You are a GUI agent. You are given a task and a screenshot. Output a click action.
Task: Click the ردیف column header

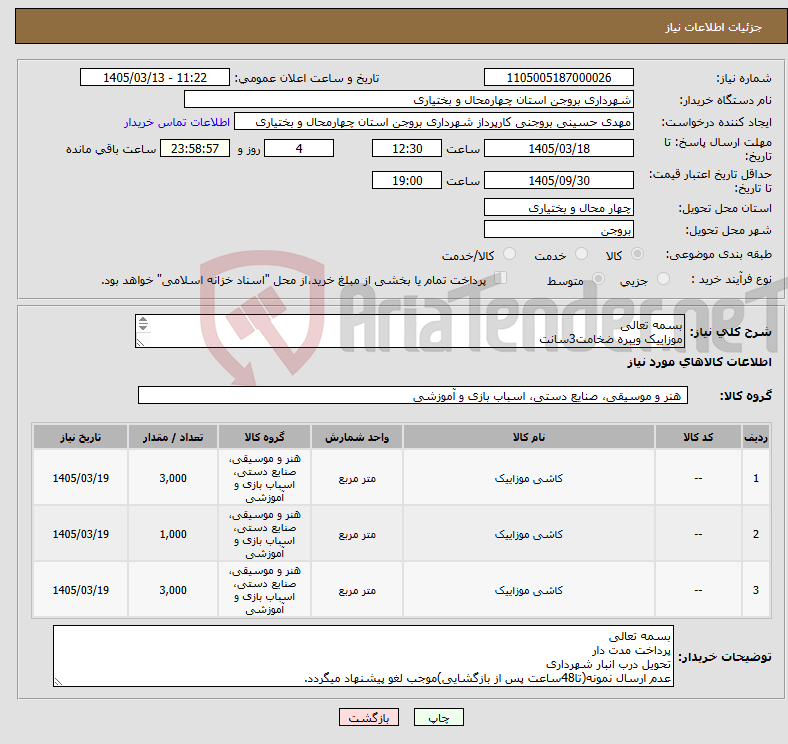[x=755, y=437]
